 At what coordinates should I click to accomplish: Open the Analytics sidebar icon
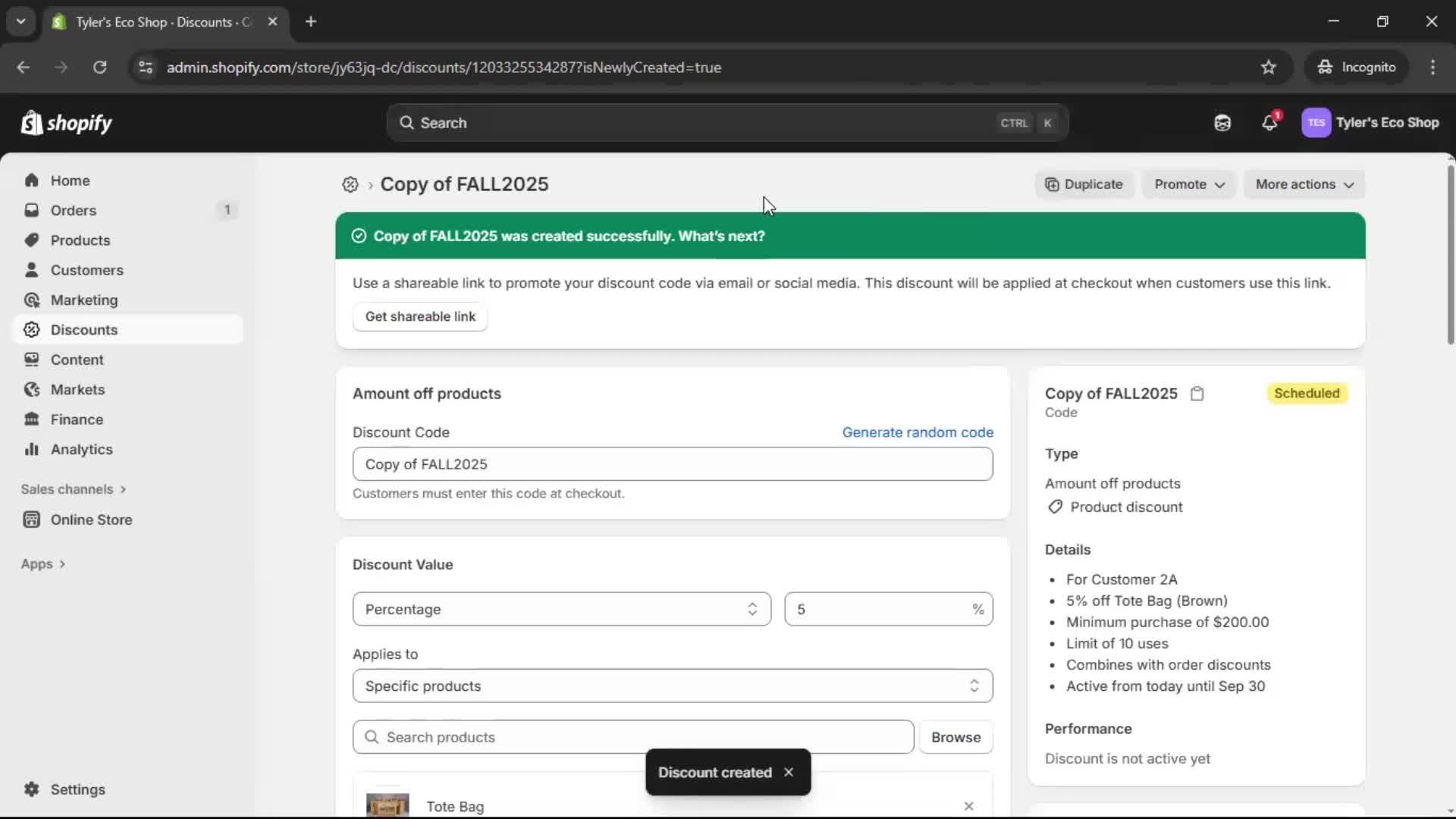tap(31, 449)
